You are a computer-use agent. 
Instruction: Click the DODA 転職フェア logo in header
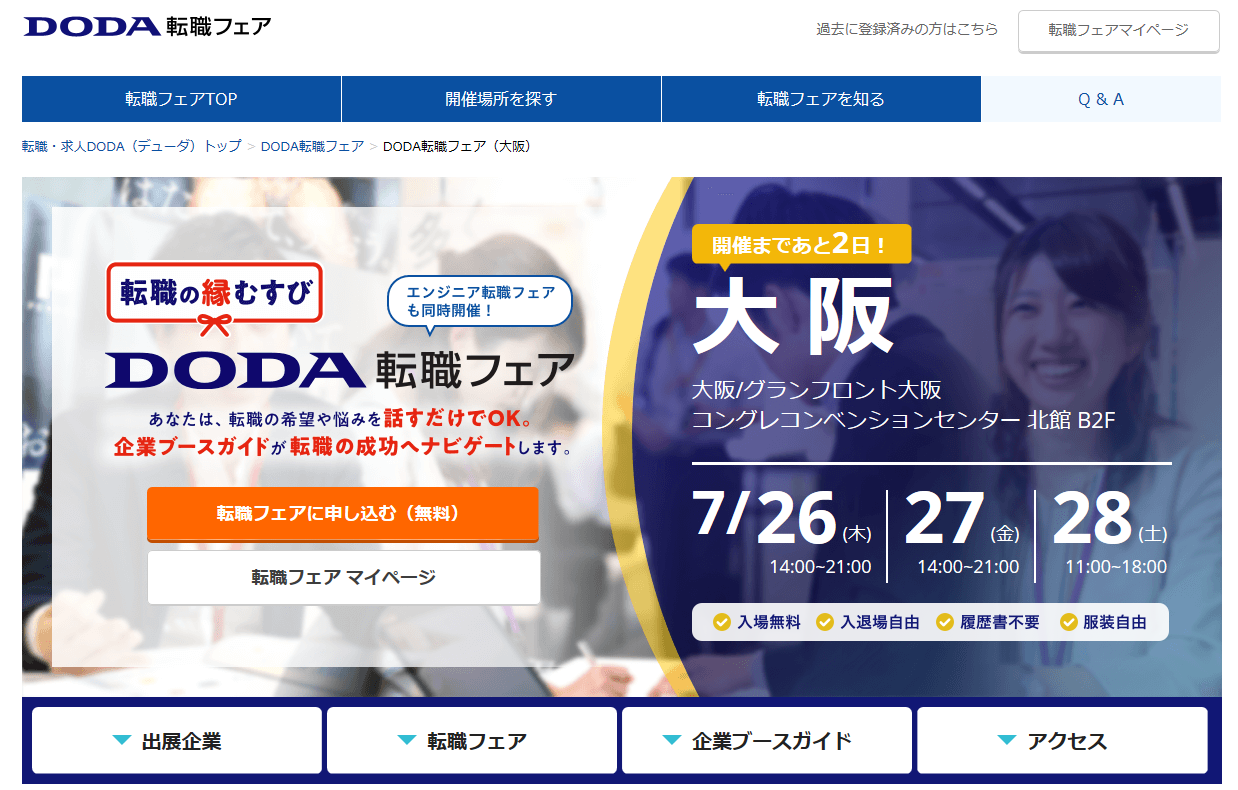point(147,26)
